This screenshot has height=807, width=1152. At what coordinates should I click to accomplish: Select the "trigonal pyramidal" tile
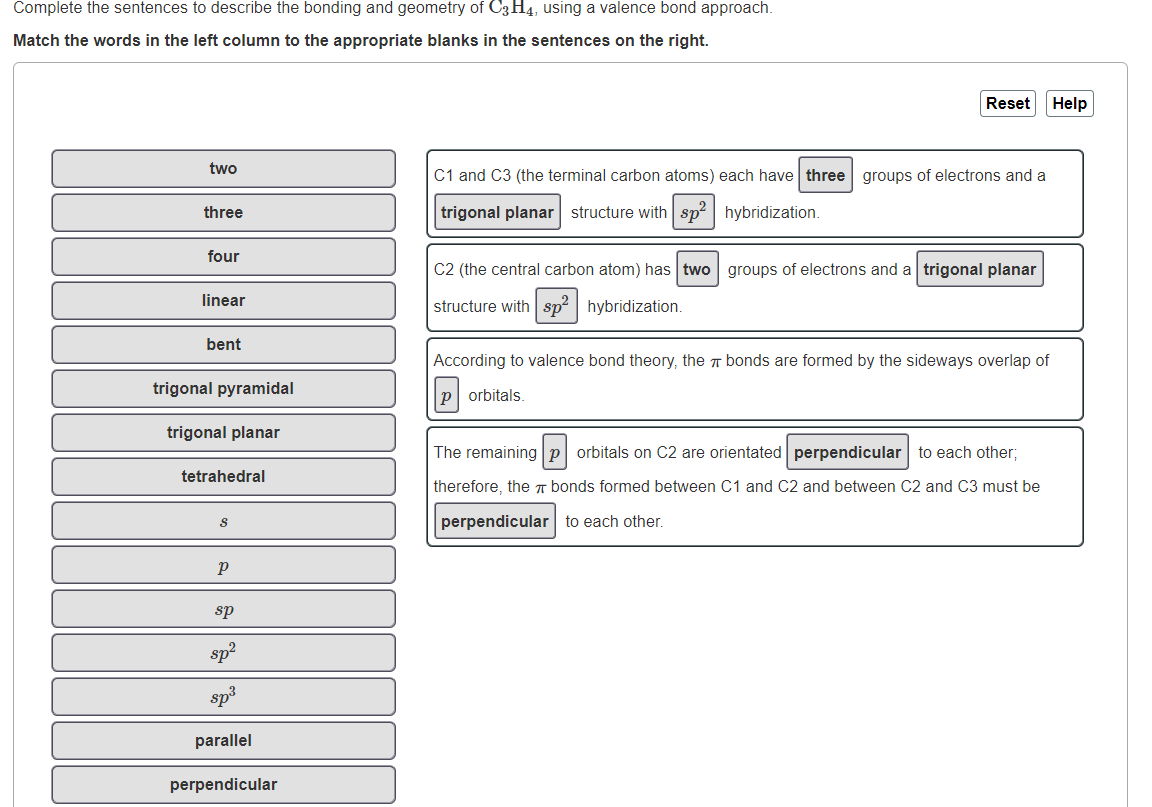pos(223,388)
